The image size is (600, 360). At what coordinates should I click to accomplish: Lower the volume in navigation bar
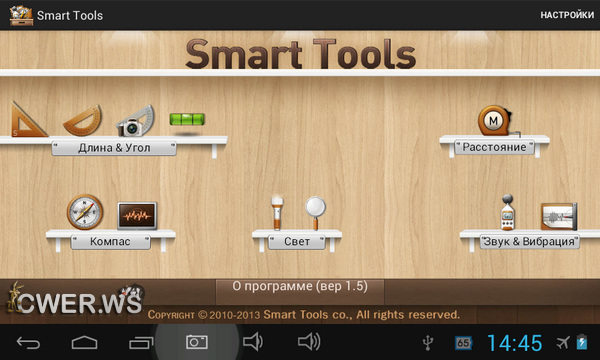(x=253, y=342)
